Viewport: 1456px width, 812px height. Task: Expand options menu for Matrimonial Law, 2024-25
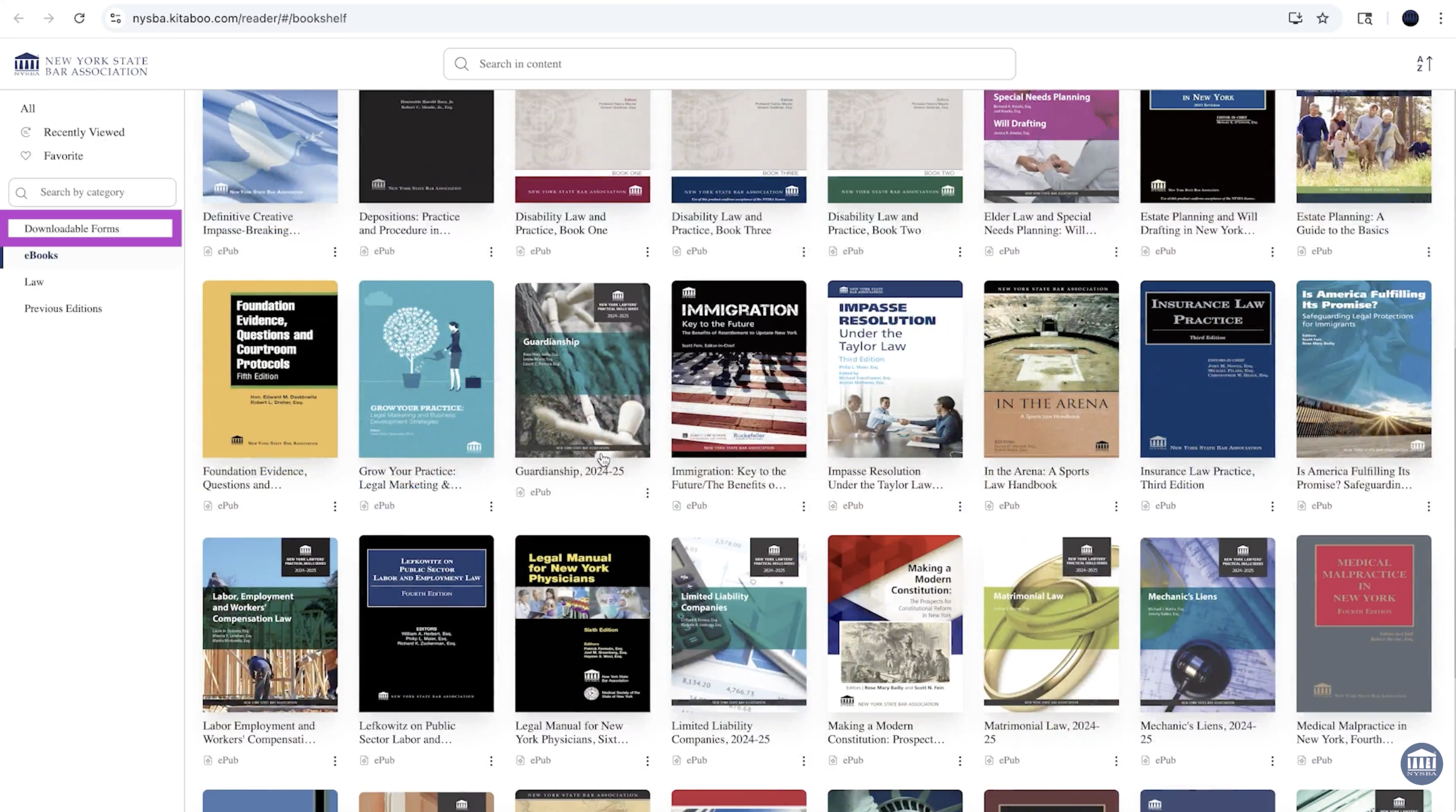1116,761
